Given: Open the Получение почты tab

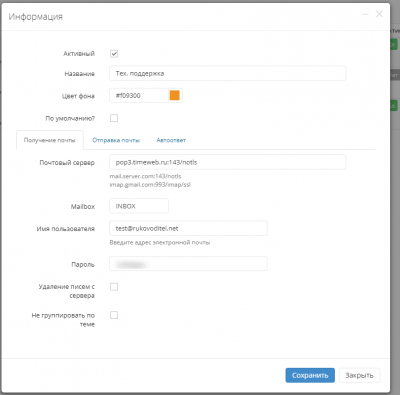Looking at the screenshot, I should [50, 140].
